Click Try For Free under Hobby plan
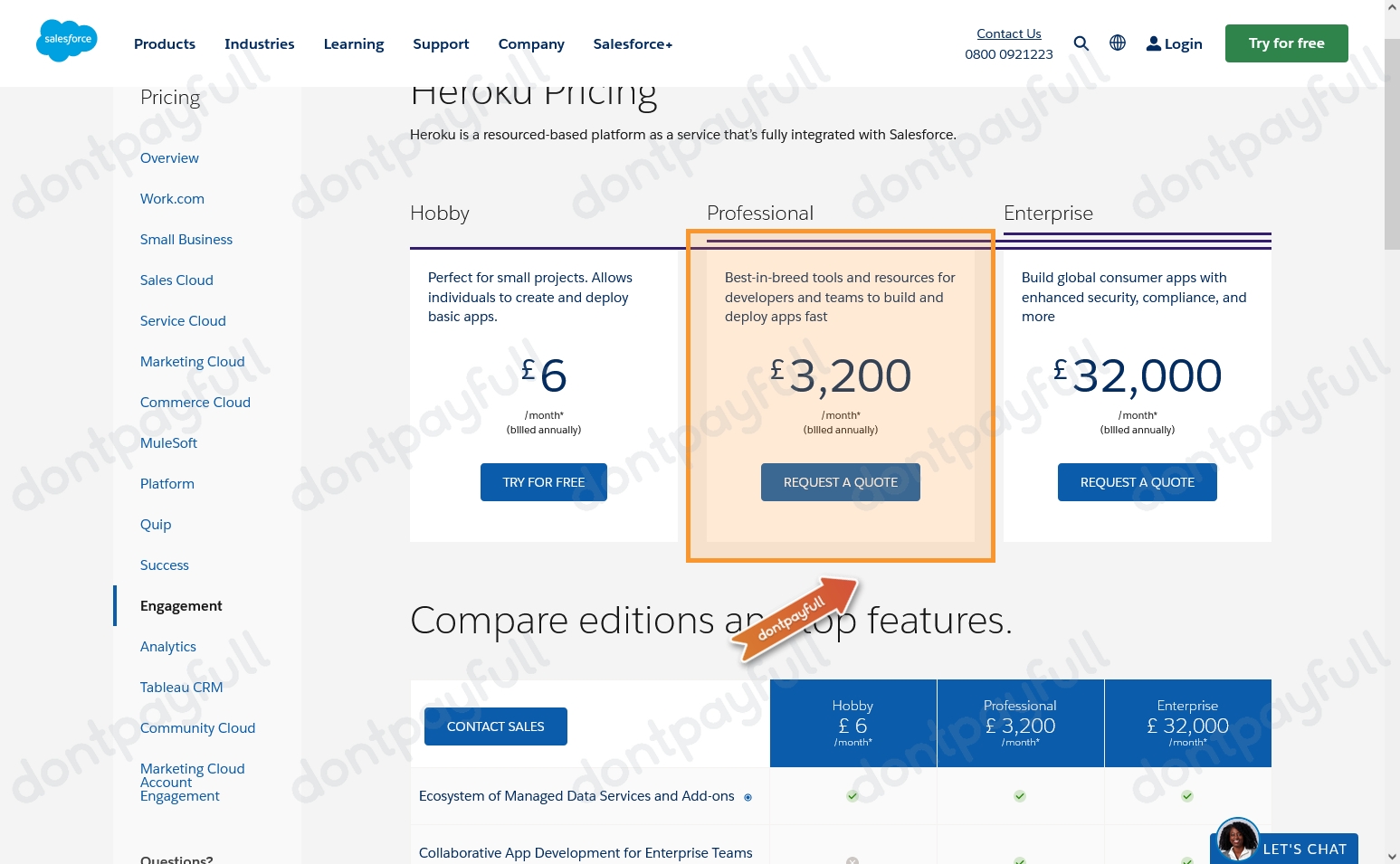 [544, 482]
